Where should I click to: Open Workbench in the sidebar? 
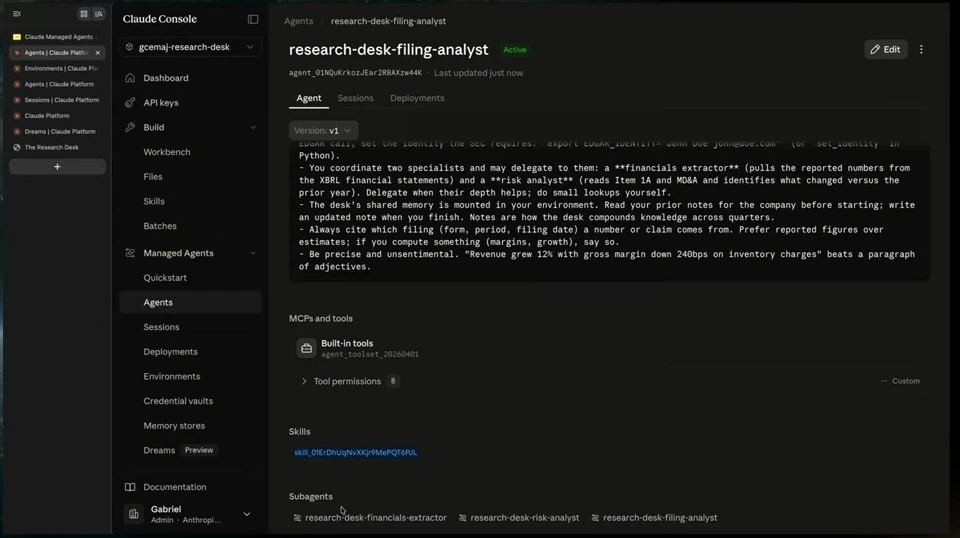[167, 152]
